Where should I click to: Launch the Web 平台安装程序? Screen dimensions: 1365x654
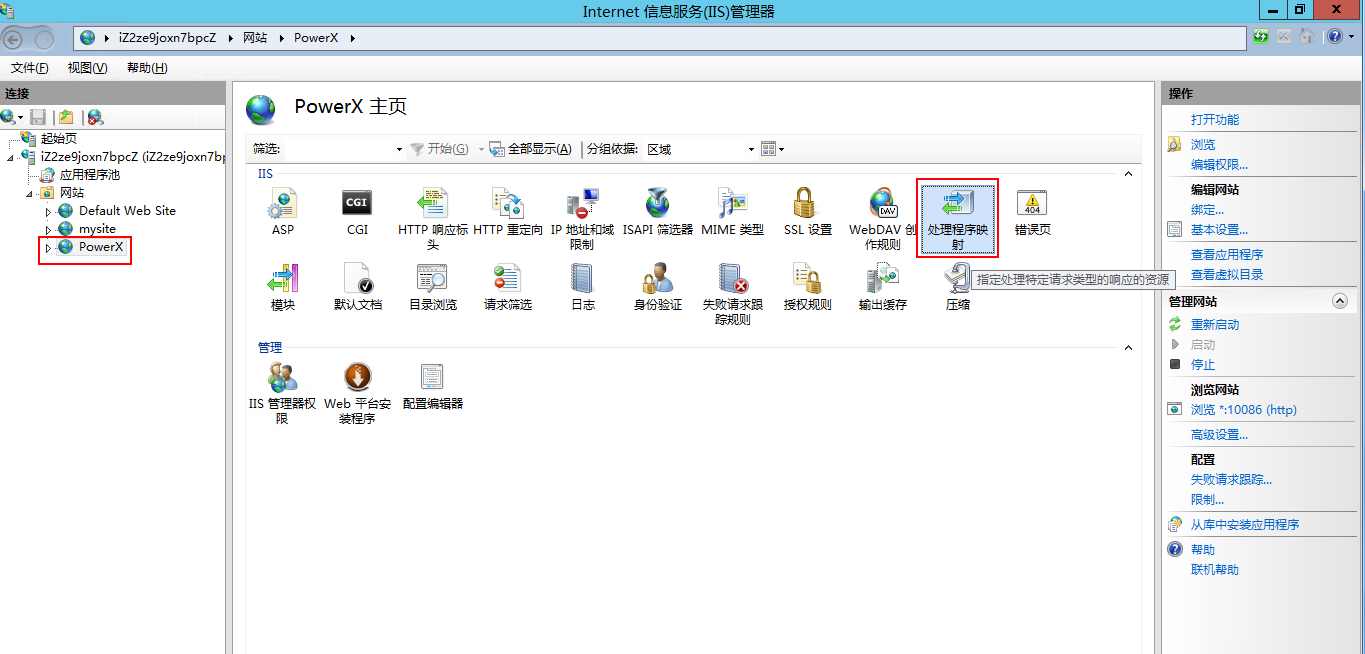(357, 390)
